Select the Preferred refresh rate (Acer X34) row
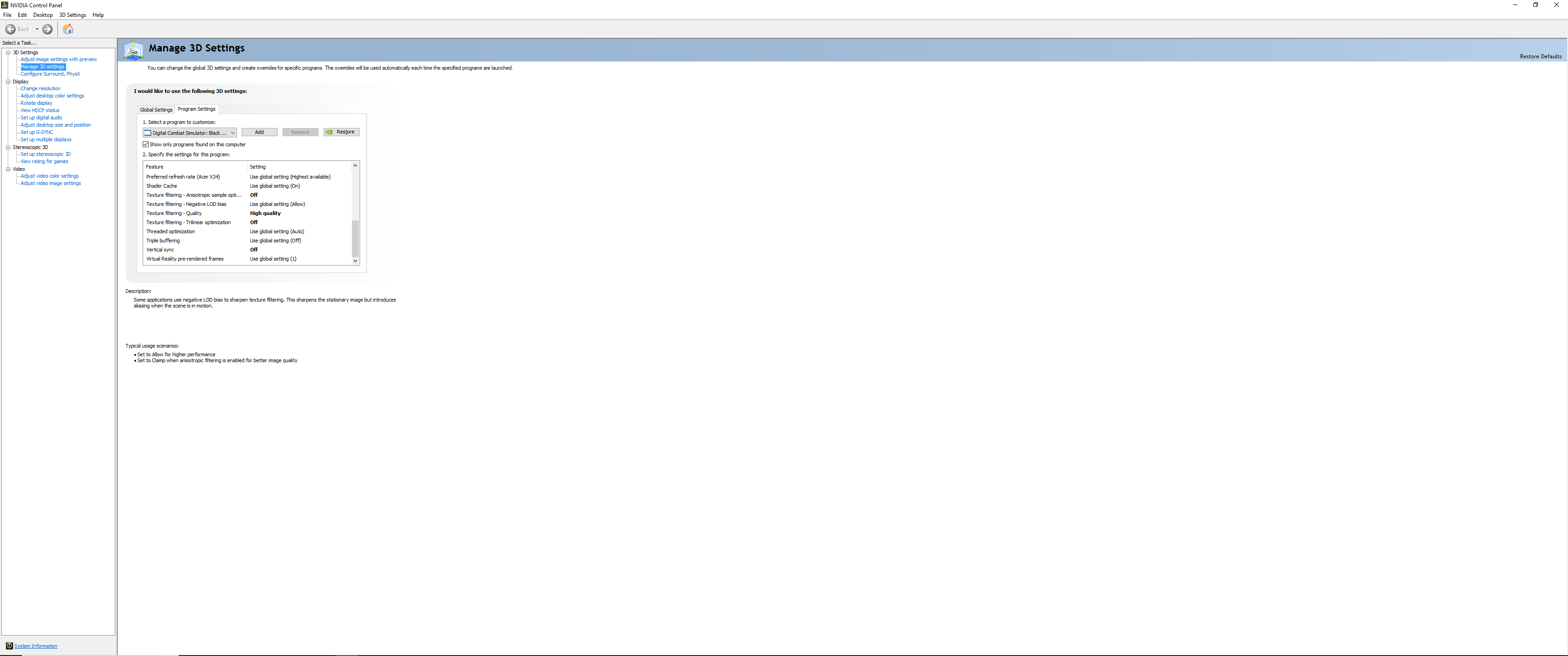 pyautogui.click(x=248, y=177)
